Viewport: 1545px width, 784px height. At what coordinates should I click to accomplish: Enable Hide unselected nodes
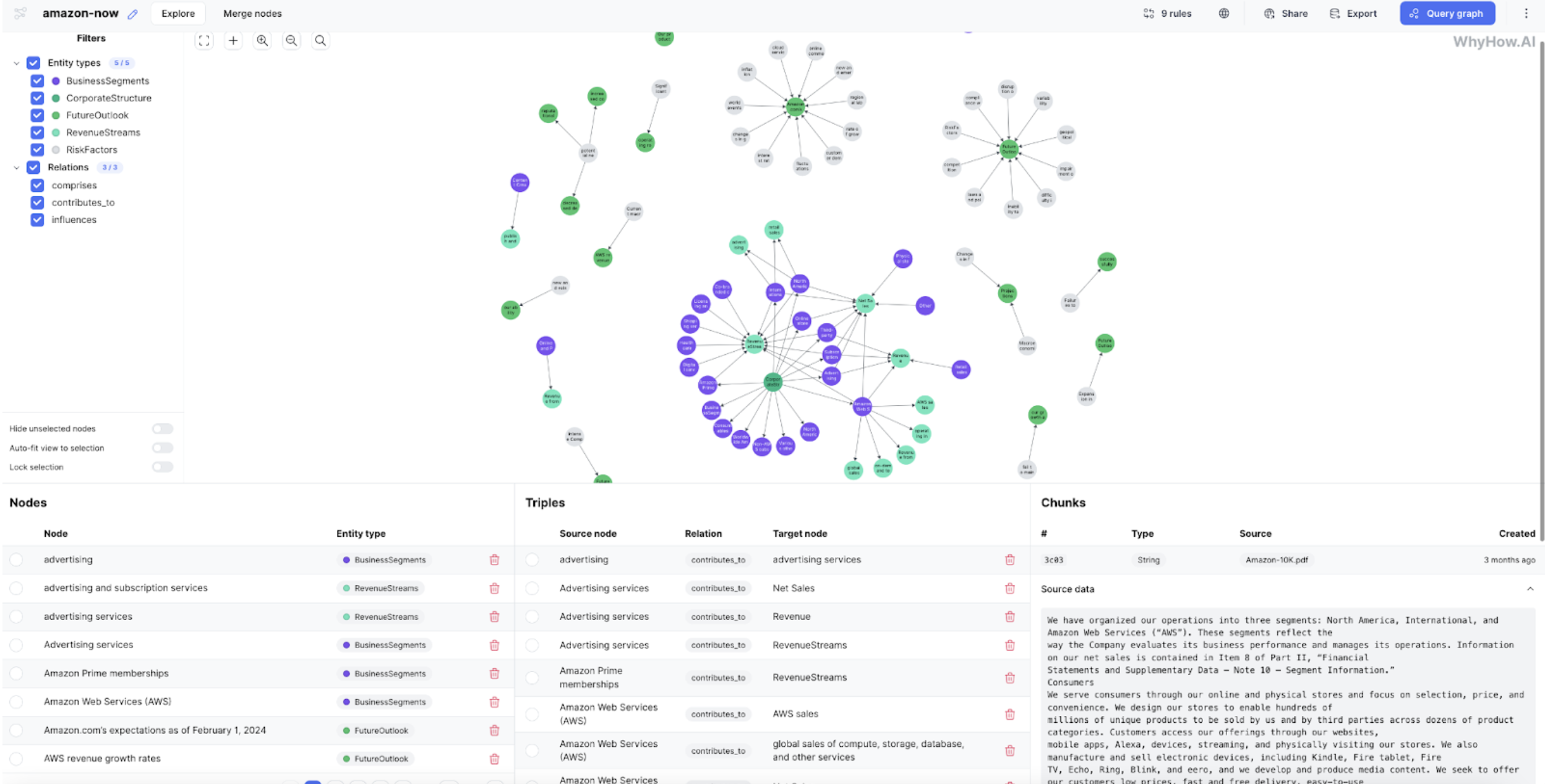tap(162, 428)
